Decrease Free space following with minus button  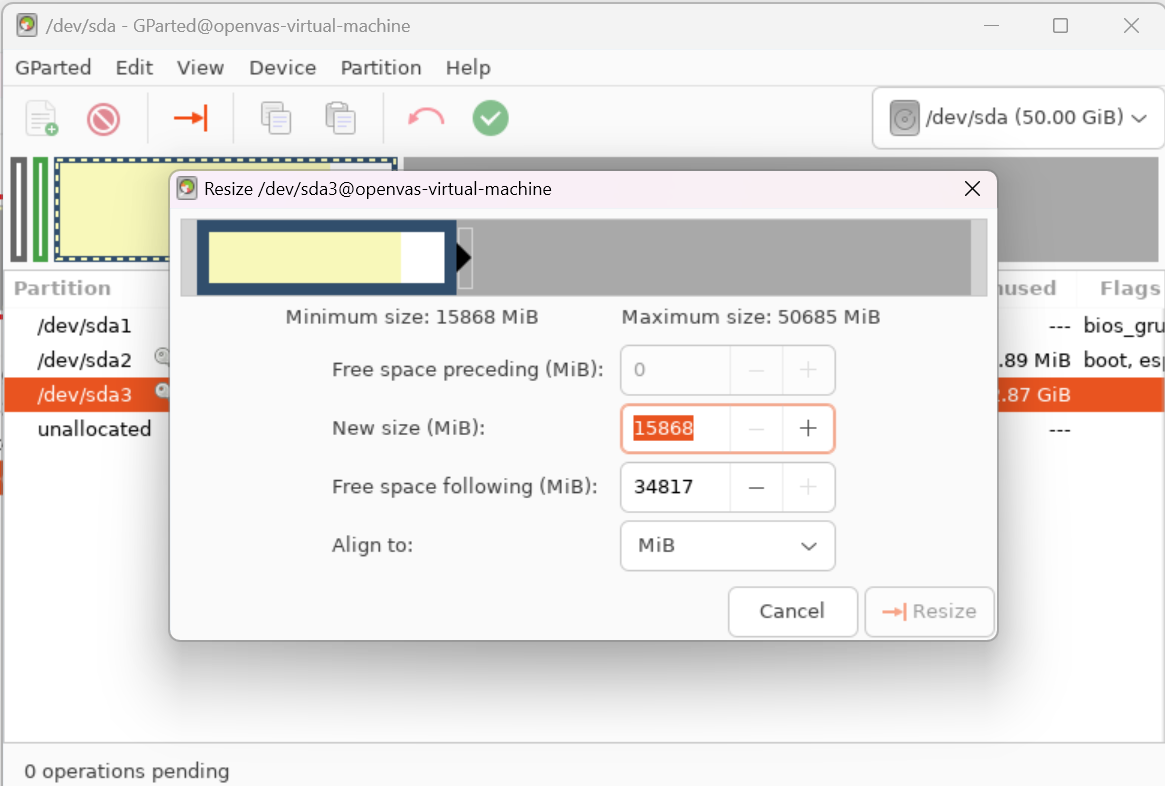(756, 487)
